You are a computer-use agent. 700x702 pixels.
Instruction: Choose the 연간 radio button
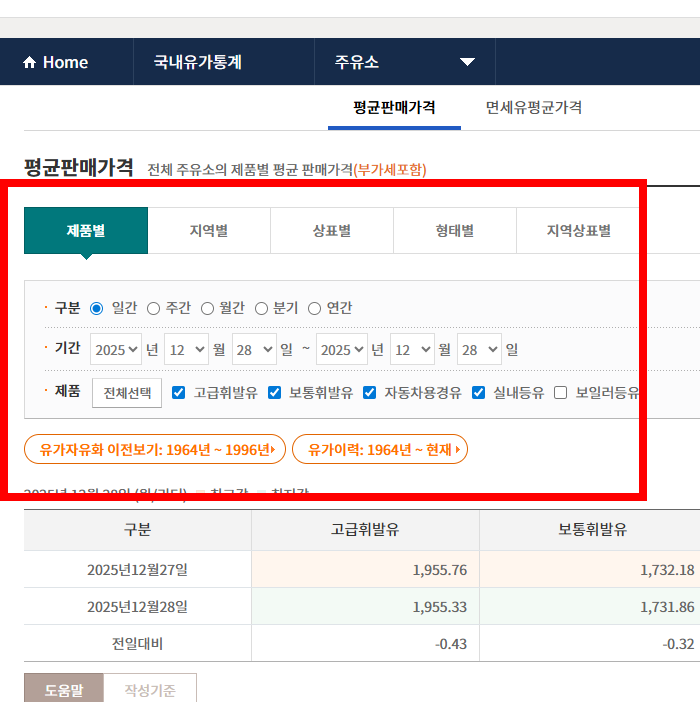315,308
